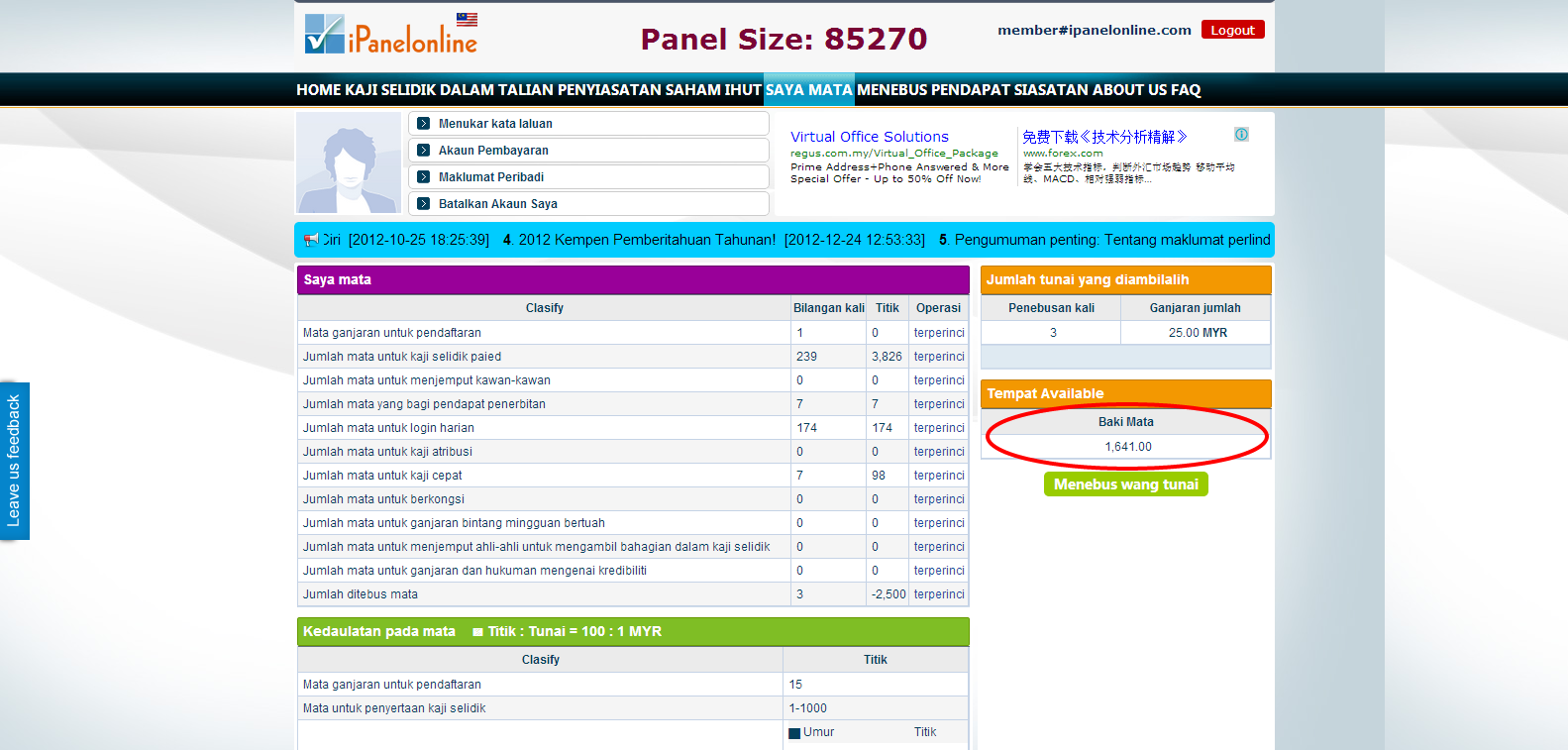Screen dimensions: 1568x750
Task: Select the SAYA MATA tab
Action: 808,90
